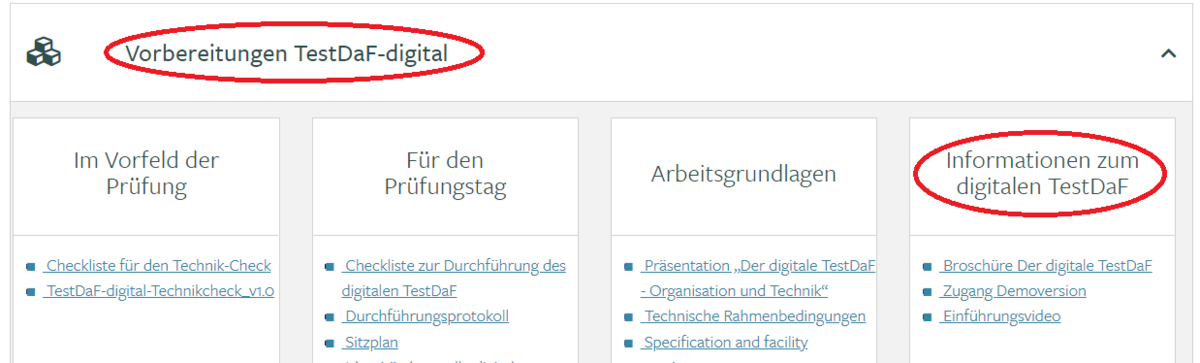This screenshot has height=363, width=1200.
Task: Click the cubes icon beside Vorbereitungen TestDaF-digital
Action: pos(43,53)
